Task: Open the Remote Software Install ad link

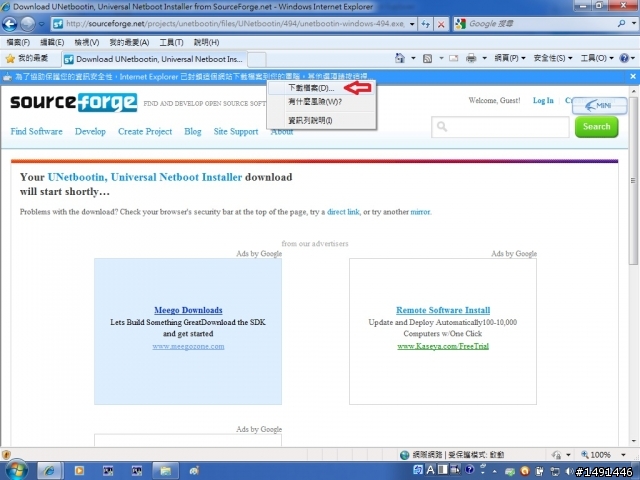Action: (x=443, y=310)
